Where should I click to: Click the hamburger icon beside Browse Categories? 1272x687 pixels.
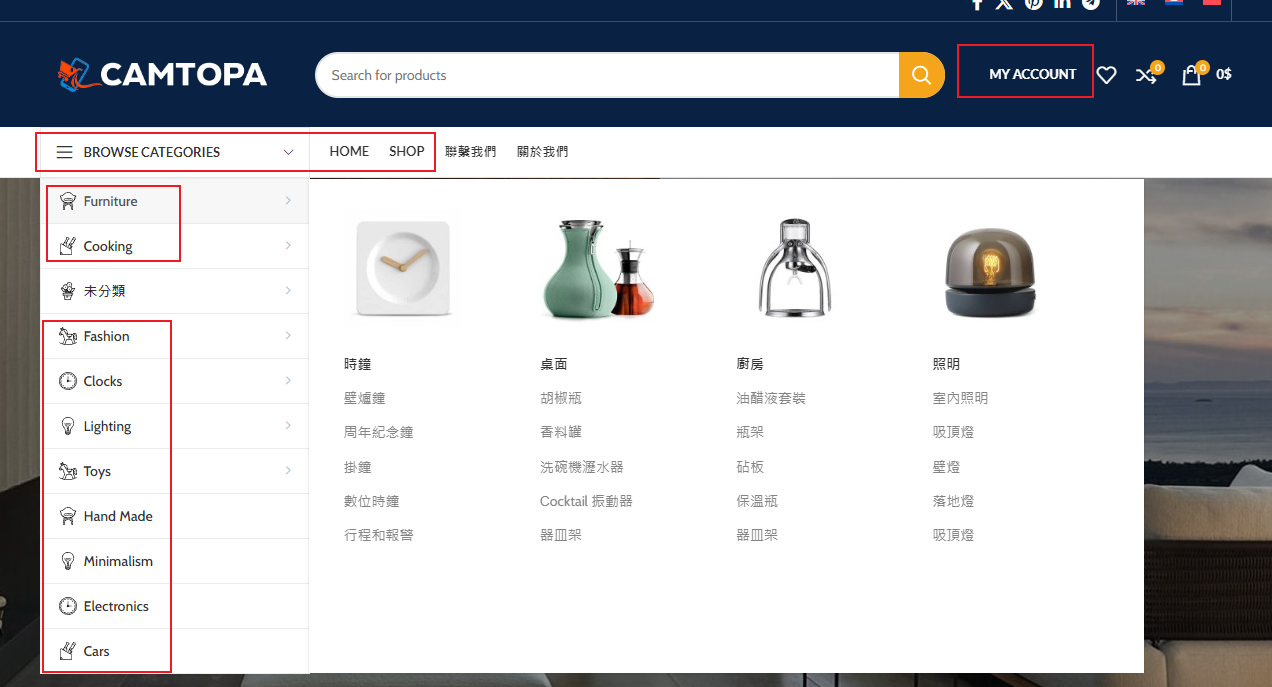[x=64, y=152]
